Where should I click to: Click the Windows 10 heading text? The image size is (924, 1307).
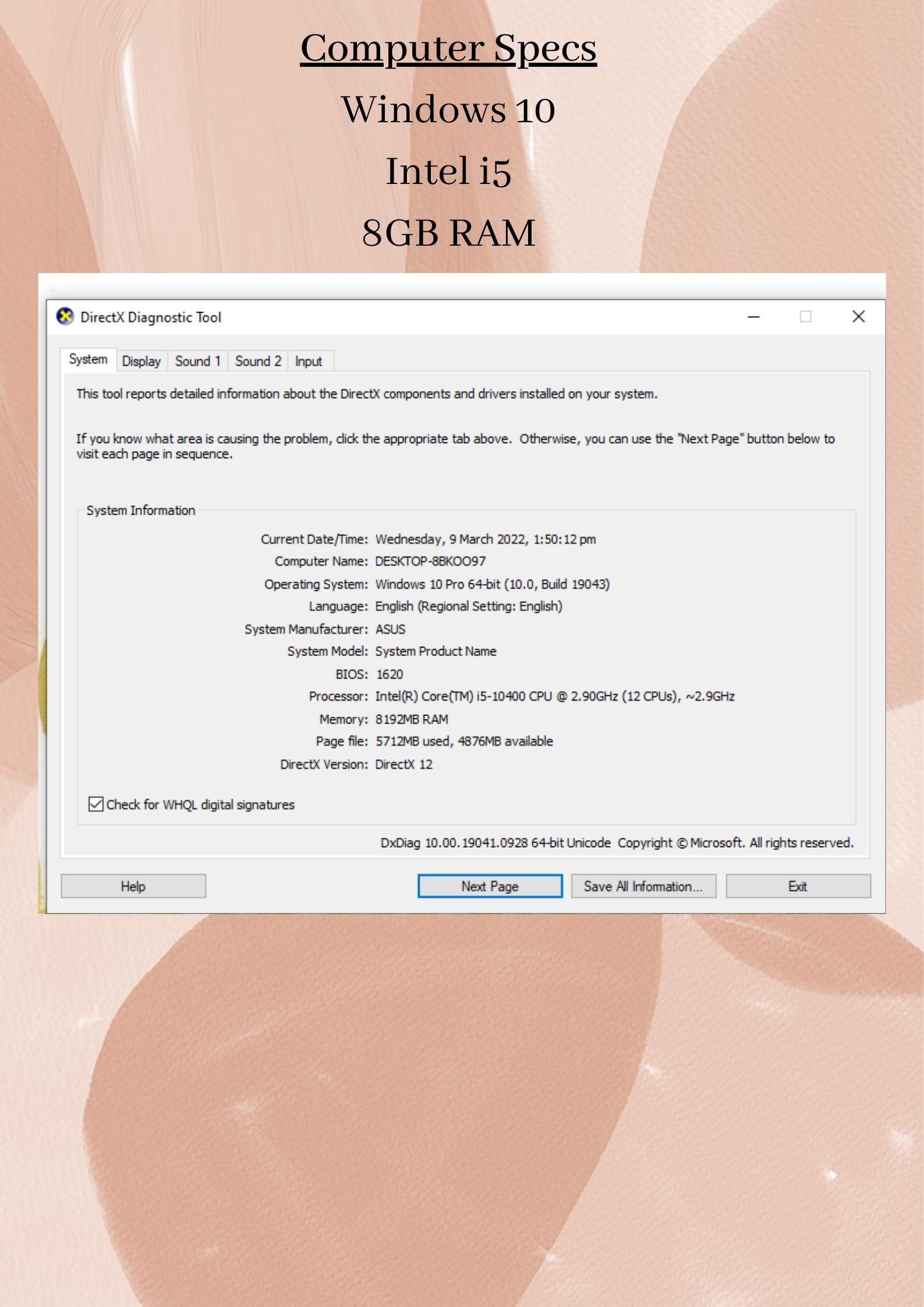[x=448, y=109]
